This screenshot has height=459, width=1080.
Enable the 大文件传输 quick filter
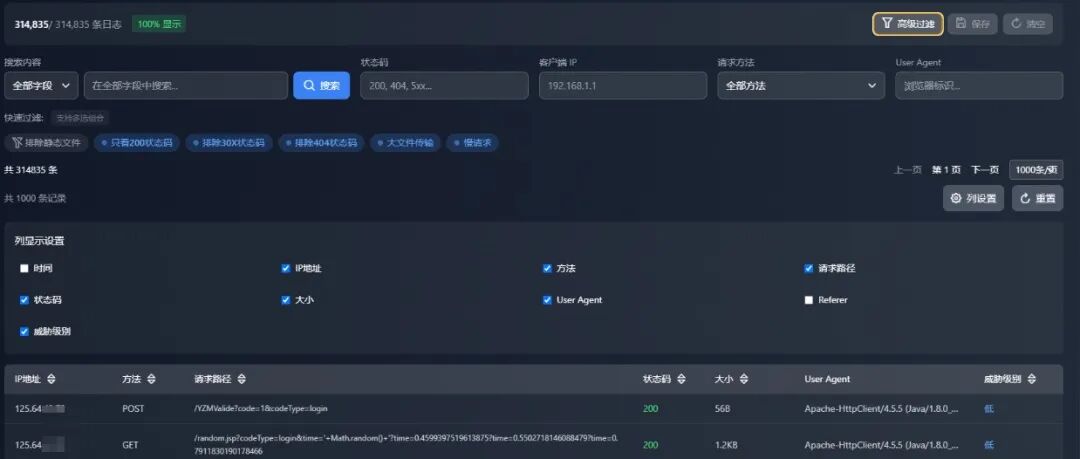tap(406, 143)
